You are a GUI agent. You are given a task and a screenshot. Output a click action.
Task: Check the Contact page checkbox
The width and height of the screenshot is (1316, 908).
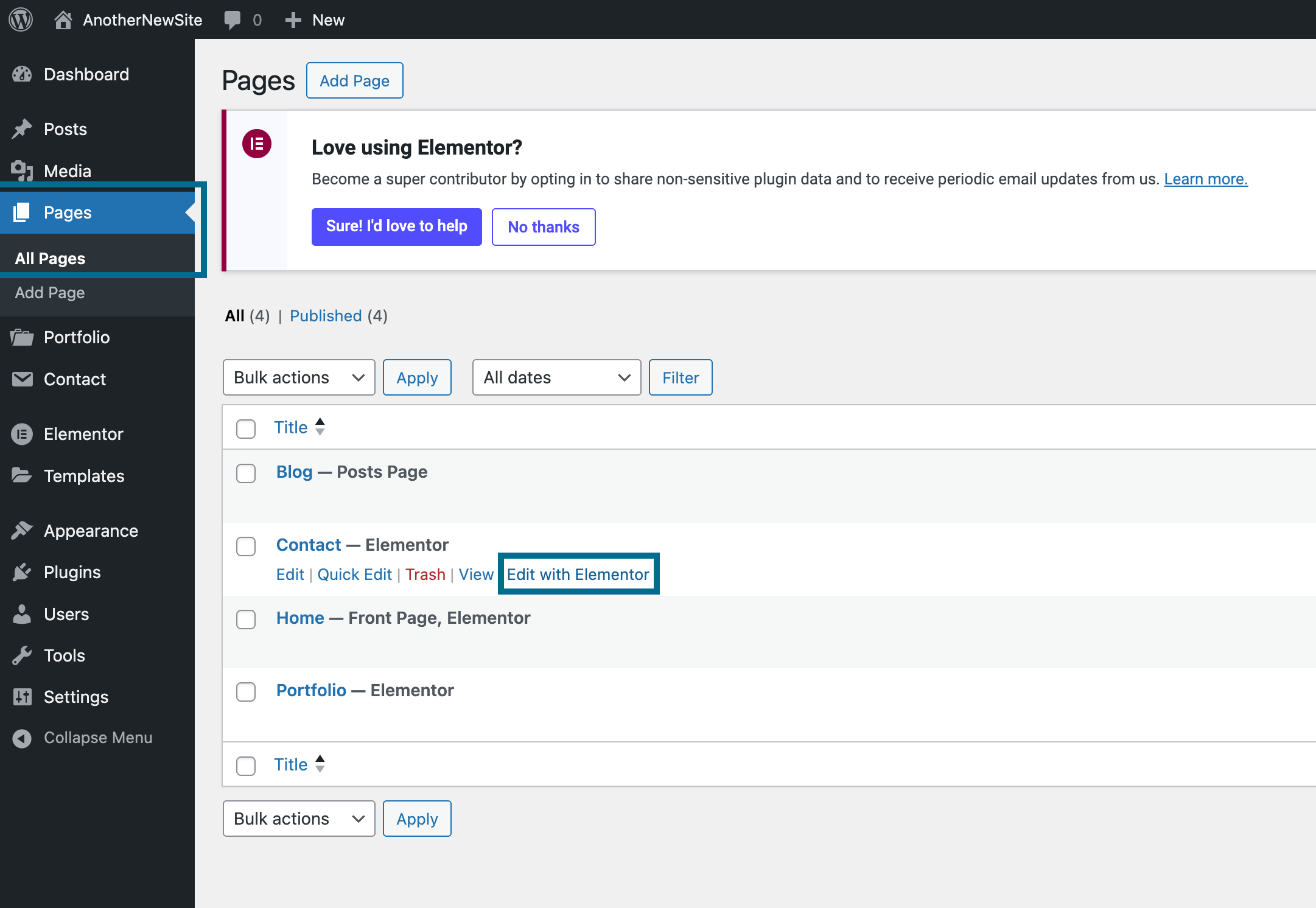(x=246, y=547)
